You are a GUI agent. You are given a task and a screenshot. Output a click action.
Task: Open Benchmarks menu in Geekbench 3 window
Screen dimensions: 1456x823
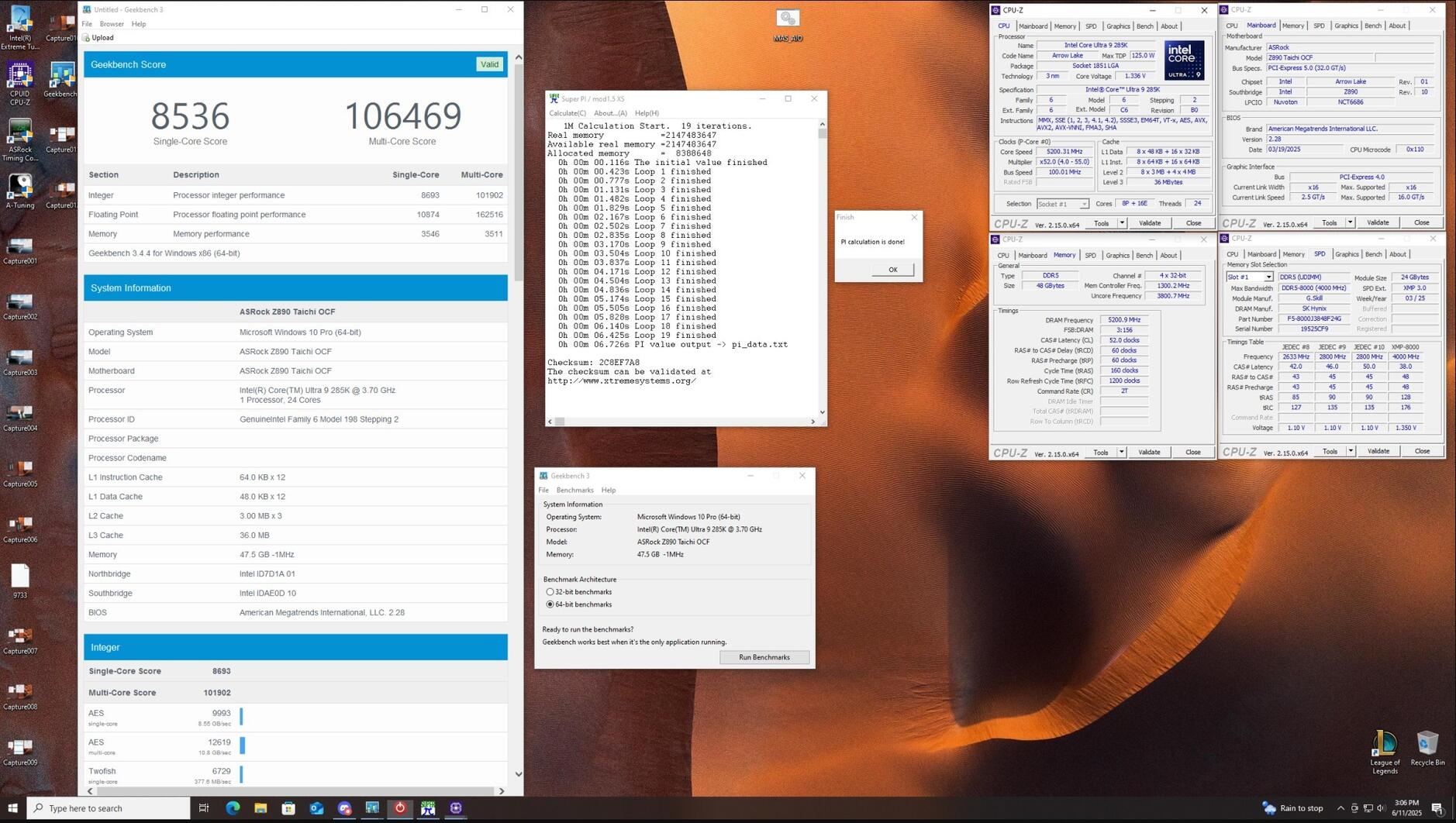pos(574,490)
